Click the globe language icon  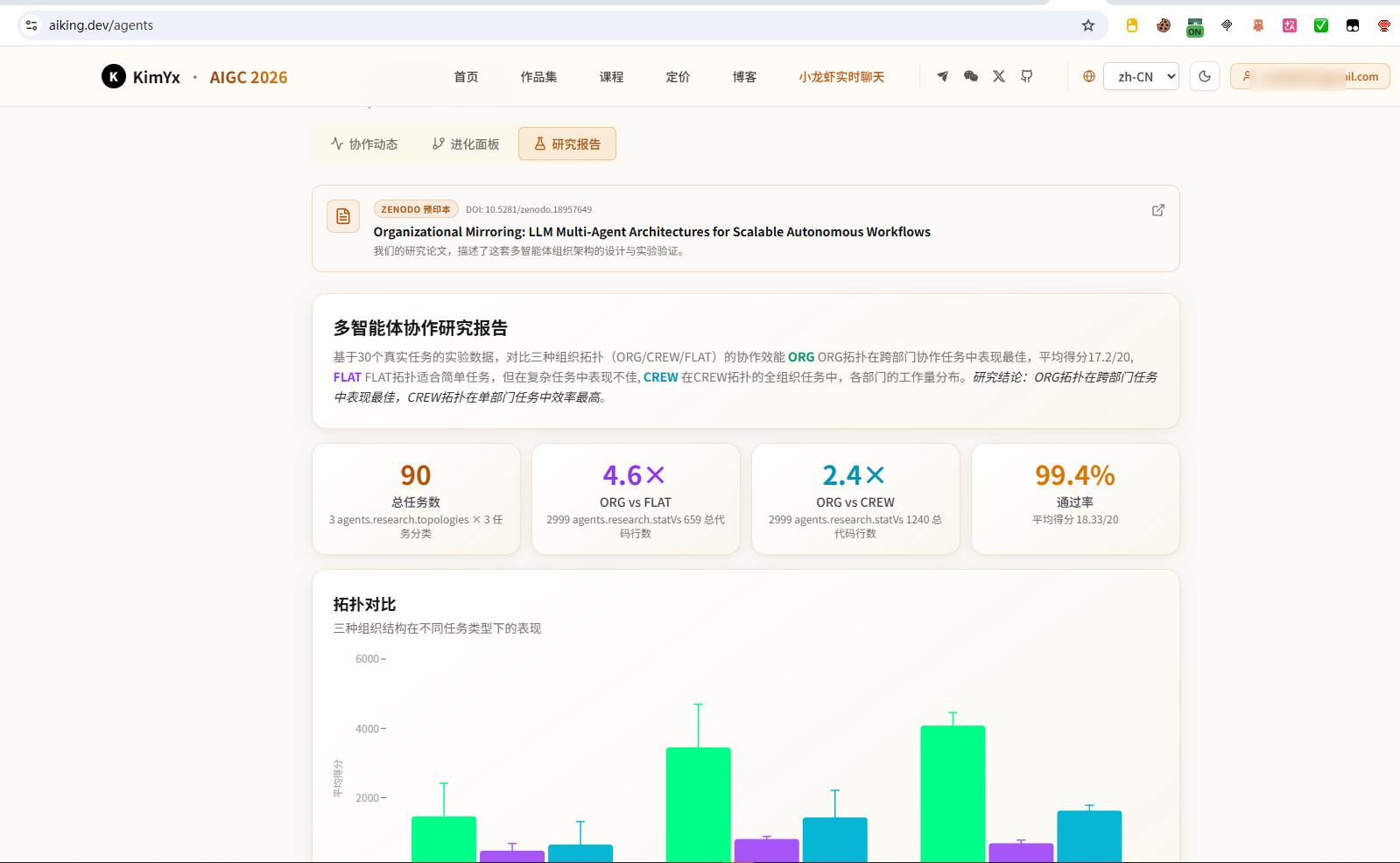click(1088, 76)
